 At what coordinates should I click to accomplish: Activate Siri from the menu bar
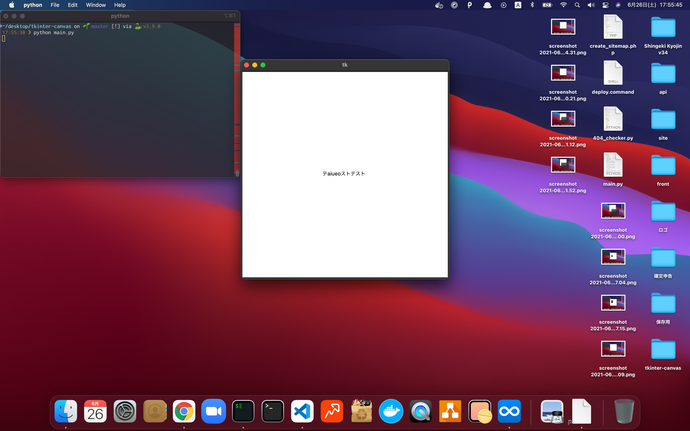tap(618, 5)
